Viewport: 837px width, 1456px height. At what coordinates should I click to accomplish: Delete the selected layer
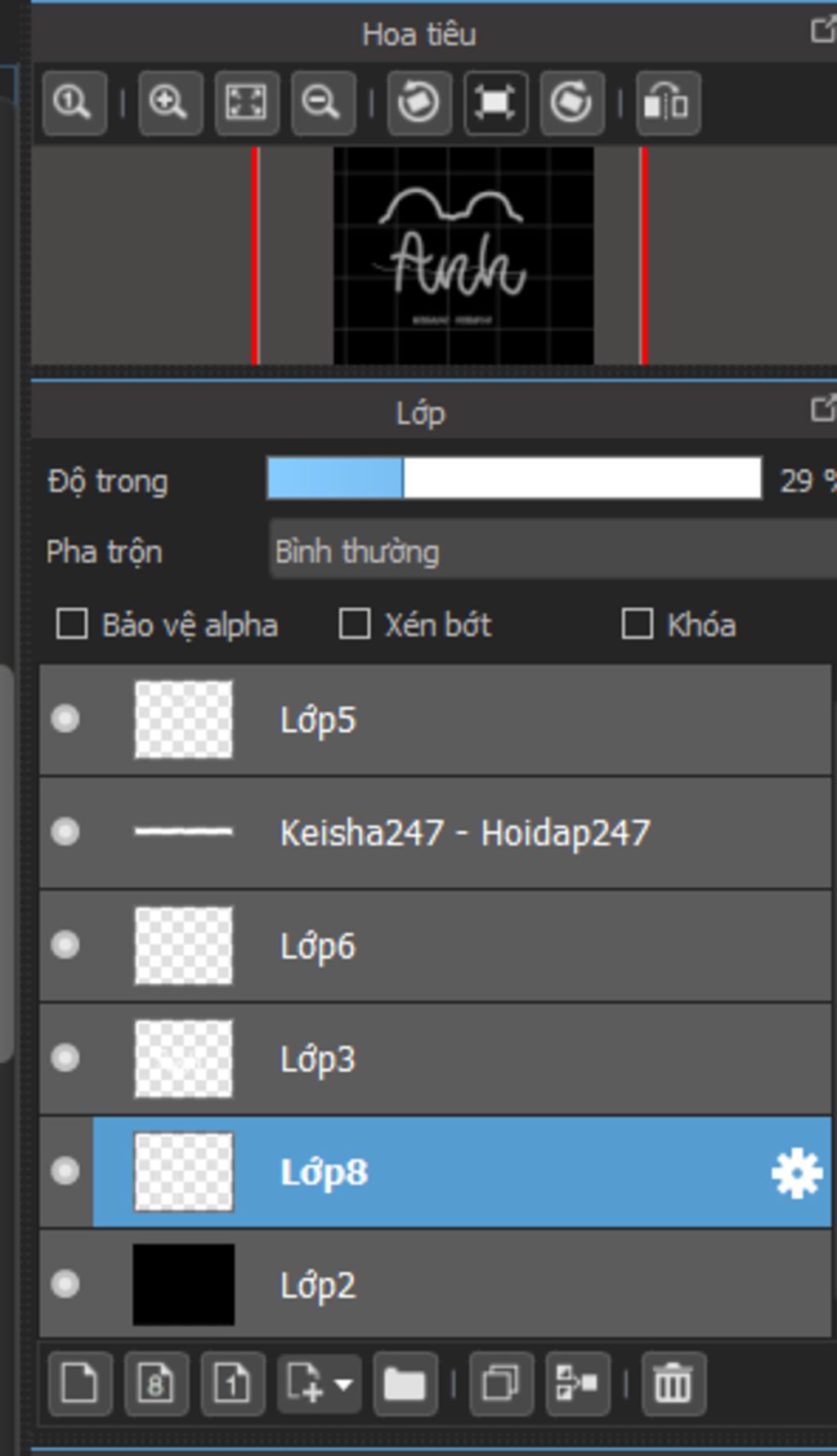674,1383
